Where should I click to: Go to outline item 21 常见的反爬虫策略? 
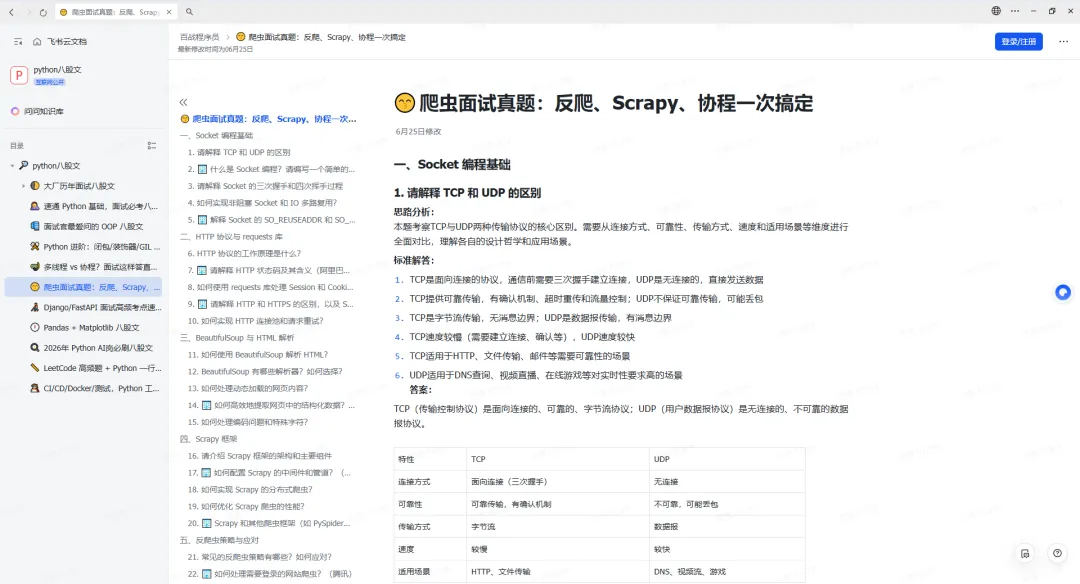(x=260, y=557)
